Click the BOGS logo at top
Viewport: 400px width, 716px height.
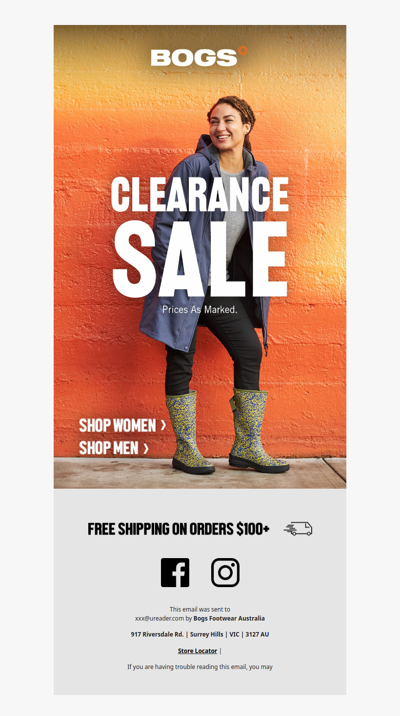199,57
